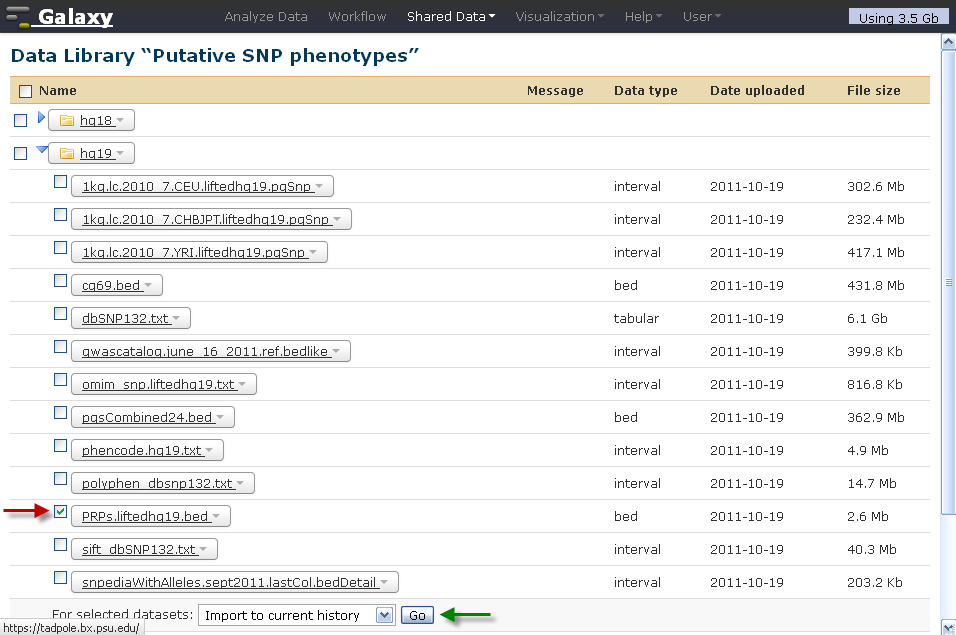Click the Galaxy logo icon

(x=17, y=16)
